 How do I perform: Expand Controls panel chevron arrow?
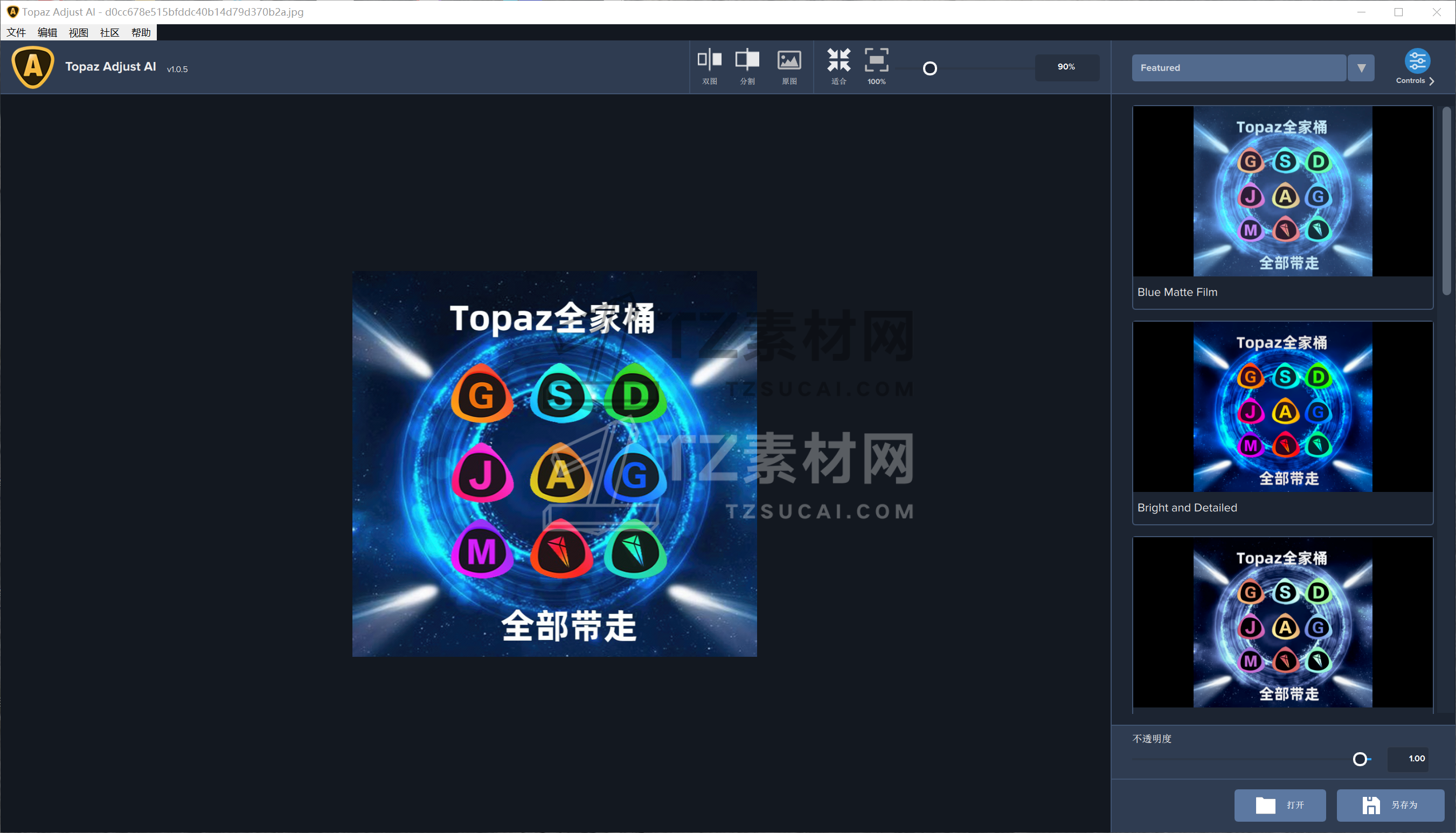pos(1432,81)
